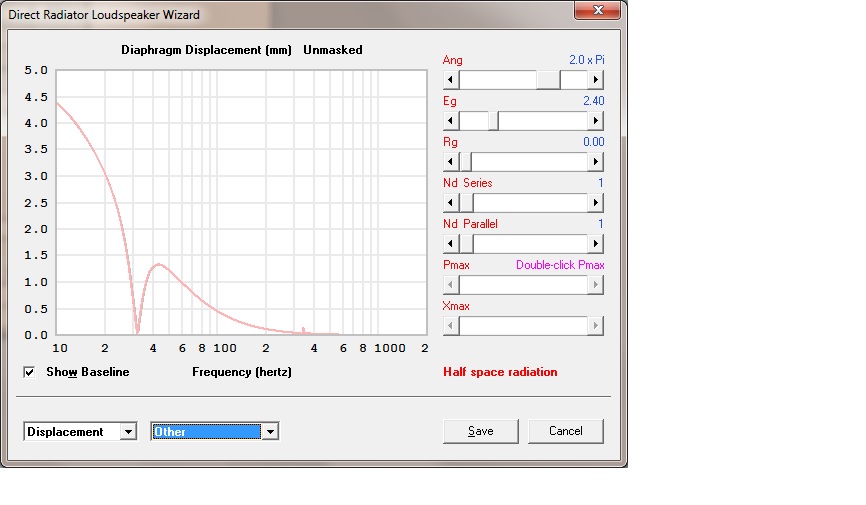The image size is (866, 505).
Task: Increase Nd Series with right arrow
Action: point(595,202)
